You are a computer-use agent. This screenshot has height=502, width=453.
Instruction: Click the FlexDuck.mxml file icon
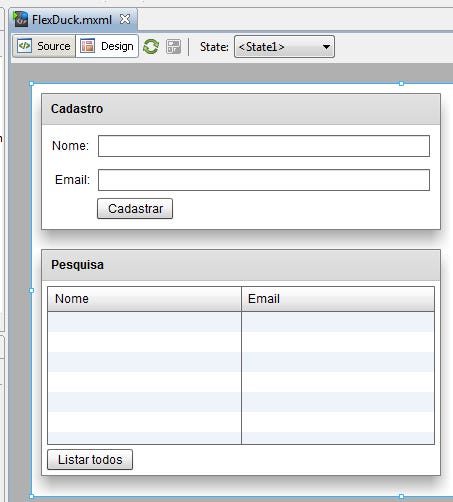21,19
